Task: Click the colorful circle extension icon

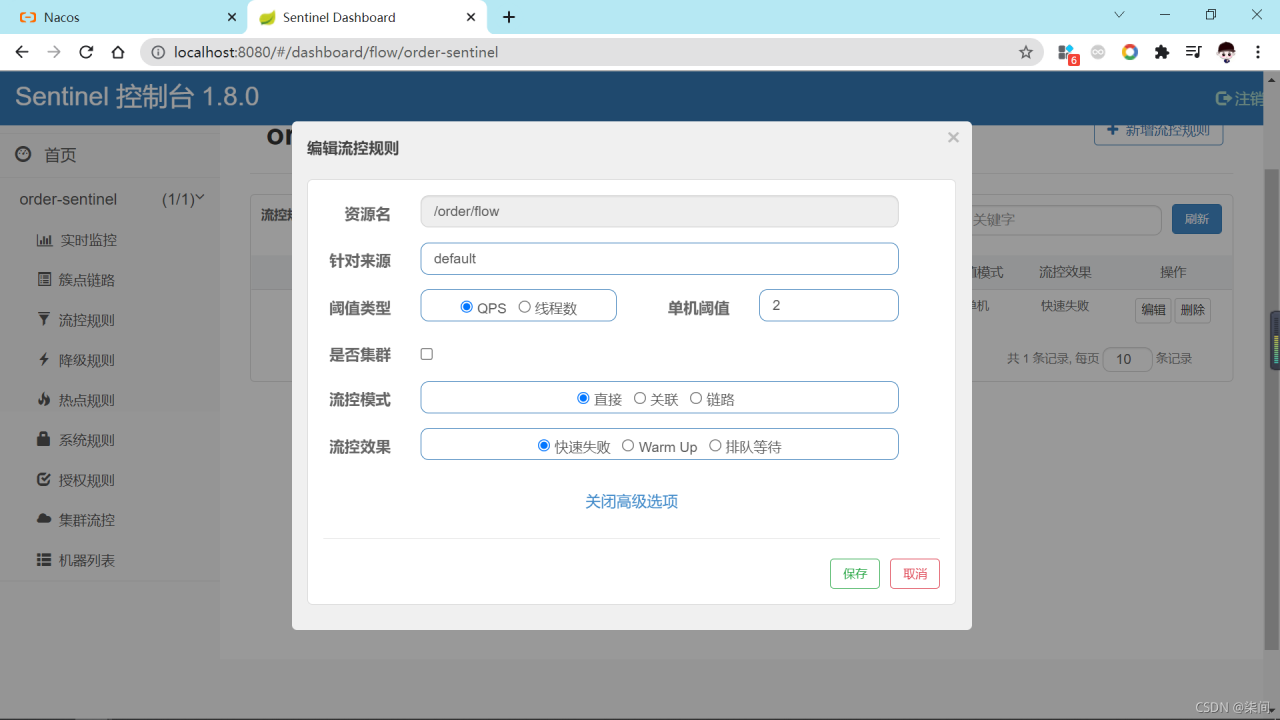Action: [1130, 52]
